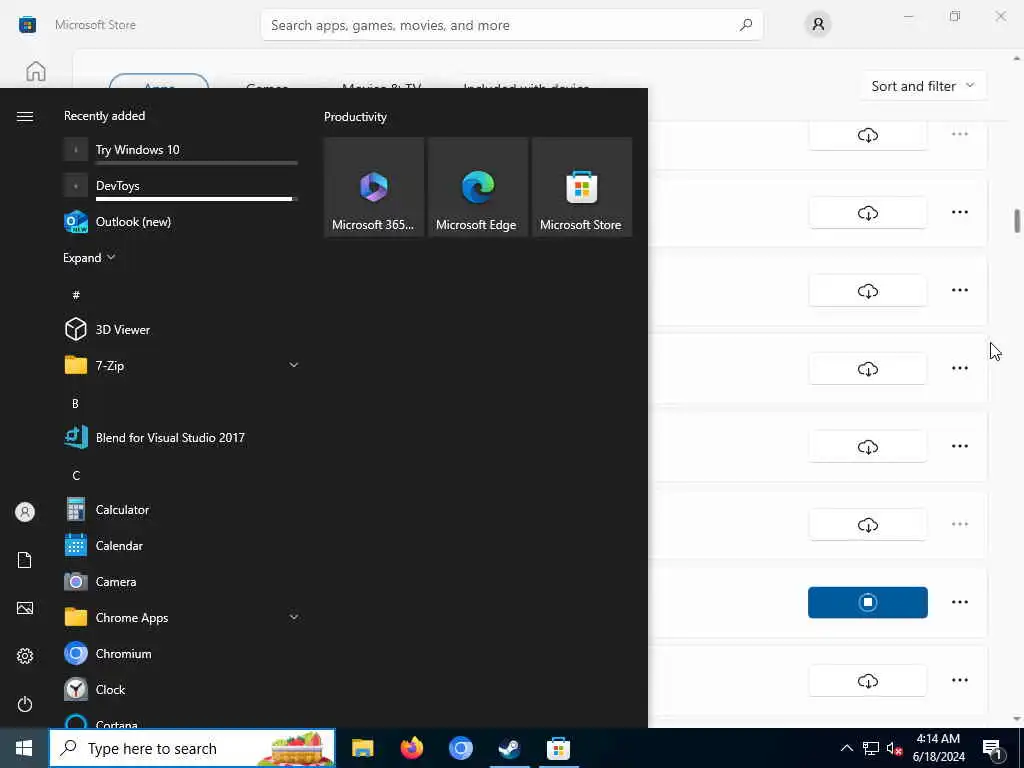This screenshot has width=1024, height=768.
Task: Click the 'Recently added' heading
Action: (x=104, y=116)
